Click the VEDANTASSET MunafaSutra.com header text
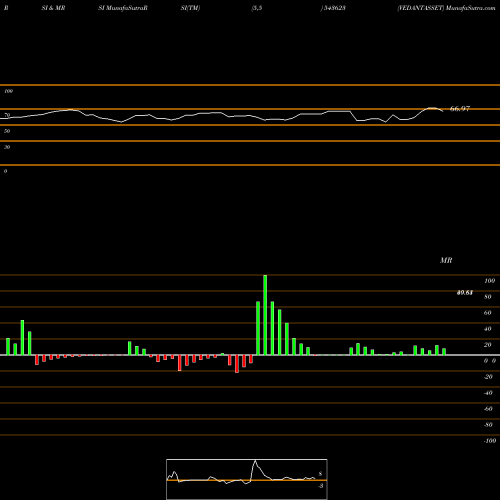This screenshot has width=500, height=500. click(446, 8)
